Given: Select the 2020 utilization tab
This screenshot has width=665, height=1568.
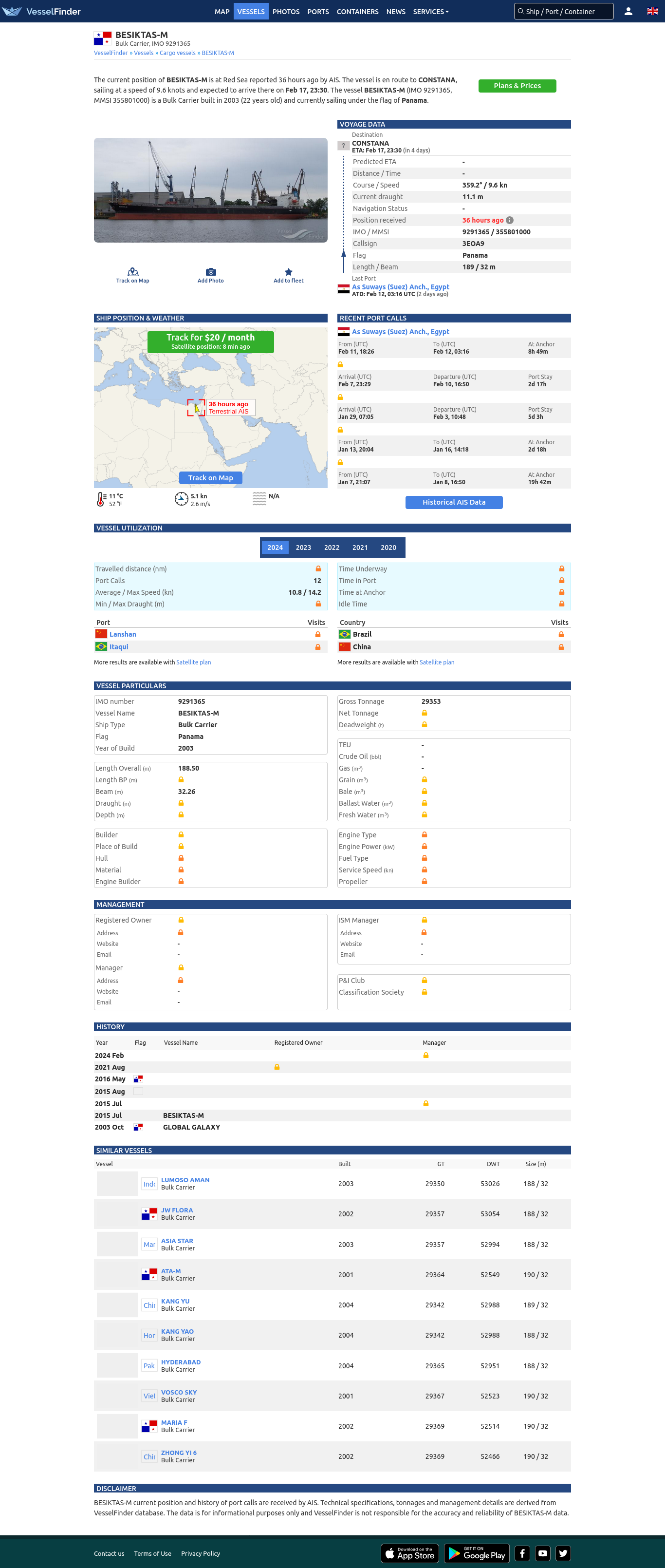Looking at the screenshot, I should point(388,548).
